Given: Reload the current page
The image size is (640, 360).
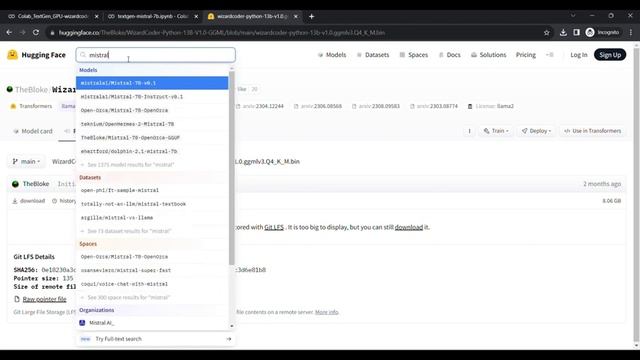Looking at the screenshot, I should click(x=36, y=32).
